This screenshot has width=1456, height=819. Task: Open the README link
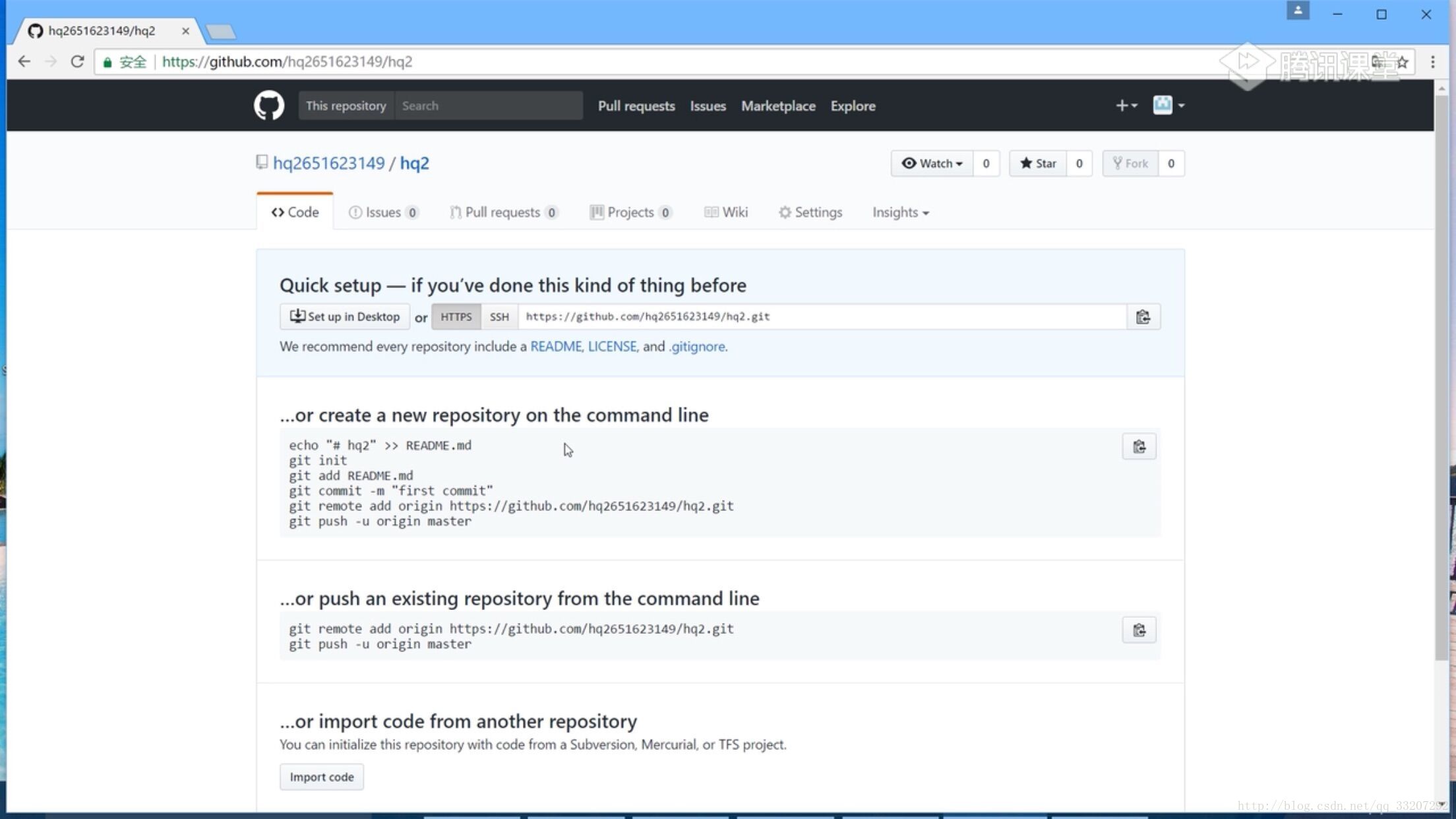(x=556, y=347)
